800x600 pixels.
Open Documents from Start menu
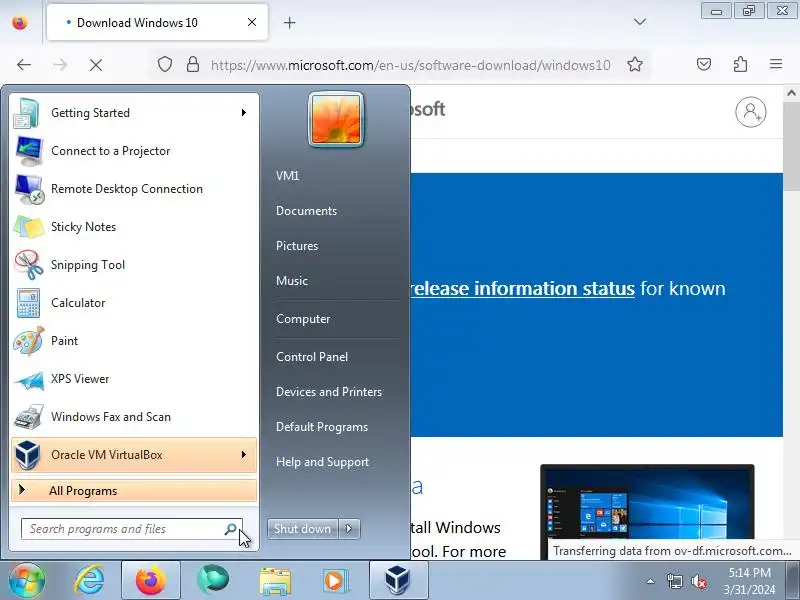(307, 211)
